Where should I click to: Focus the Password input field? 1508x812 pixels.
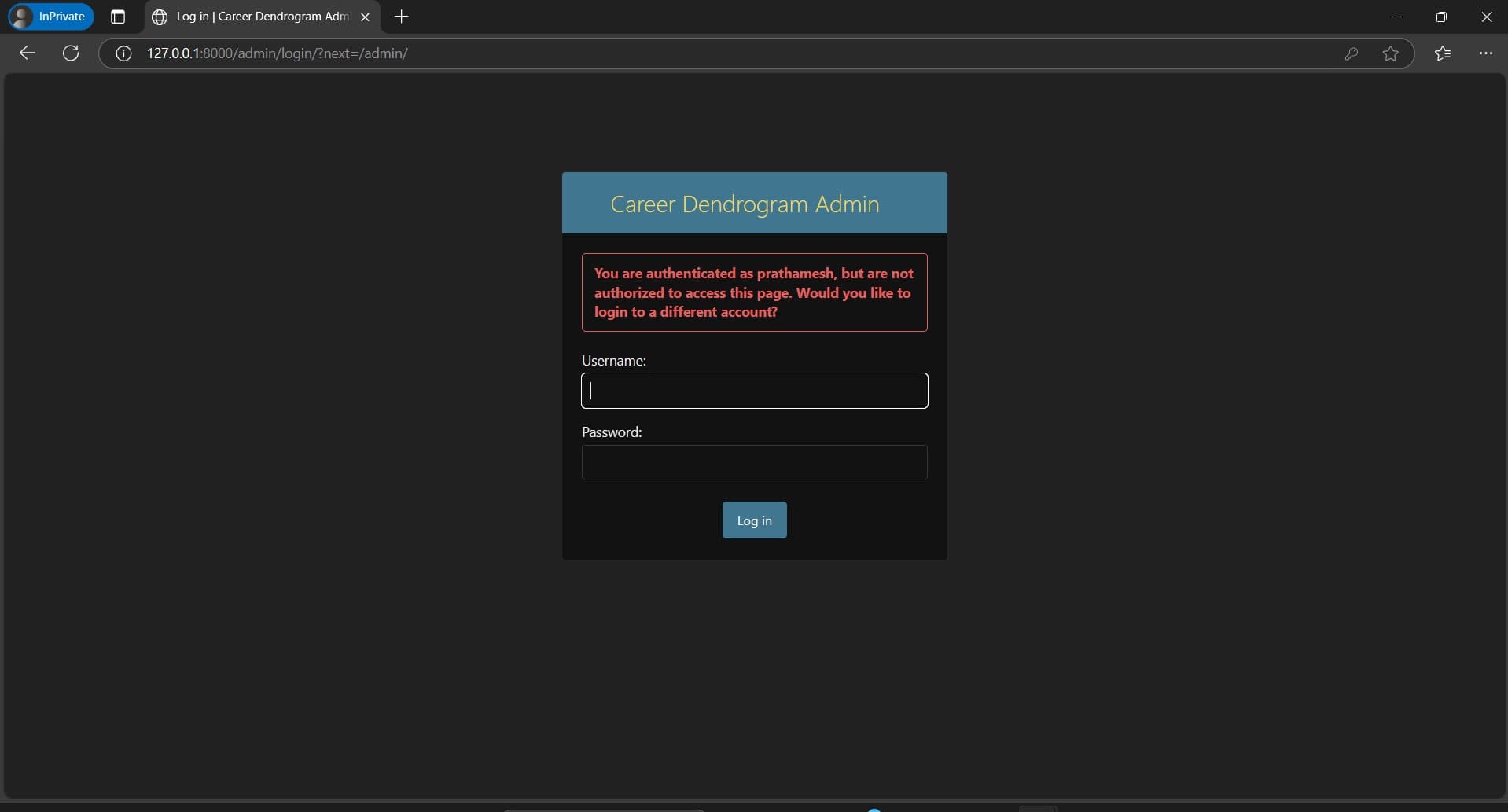[x=755, y=462]
